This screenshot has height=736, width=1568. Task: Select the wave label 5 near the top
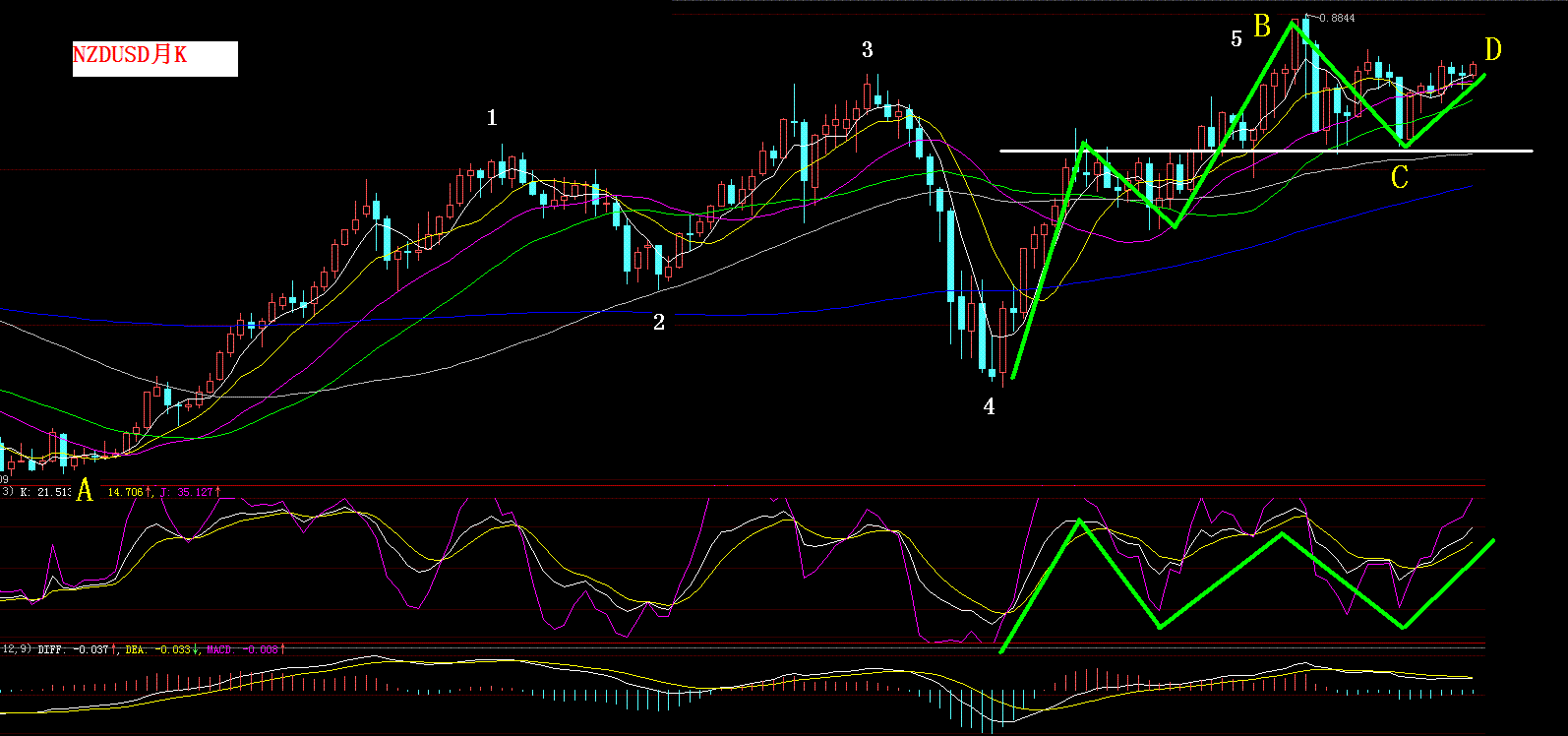click(x=1236, y=39)
